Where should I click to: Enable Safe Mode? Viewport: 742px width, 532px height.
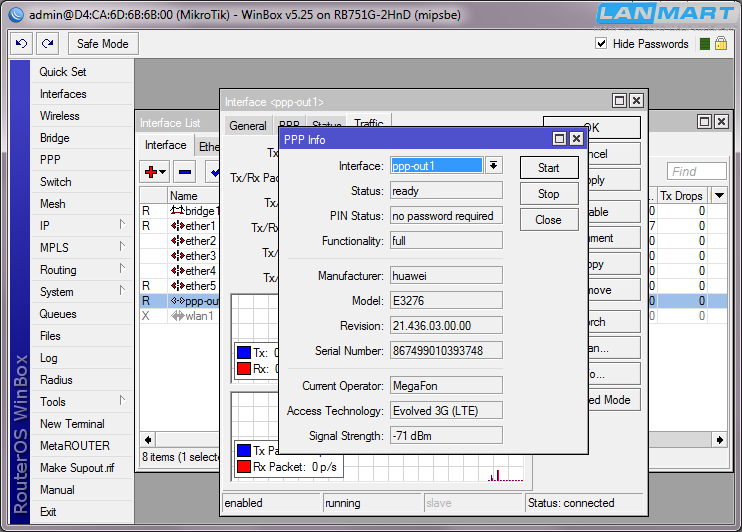tap(103, 44)
